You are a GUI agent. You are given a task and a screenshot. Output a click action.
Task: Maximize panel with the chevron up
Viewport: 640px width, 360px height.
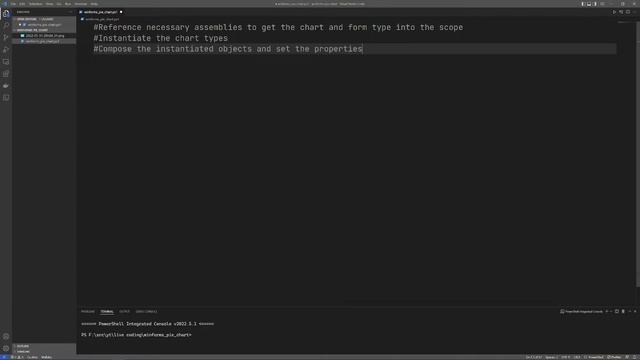click(x=630, y=311)
